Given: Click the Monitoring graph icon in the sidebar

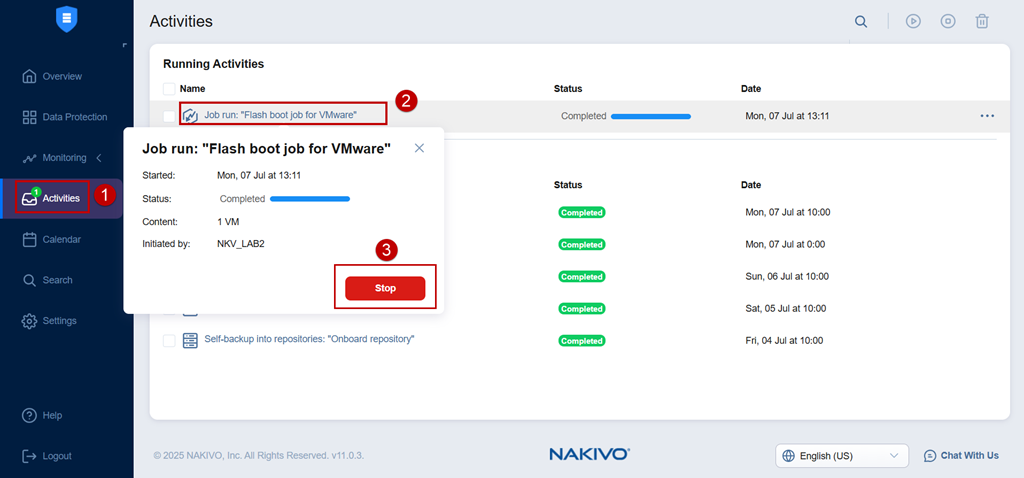Looking at the screenshot, I should [29, 158].
